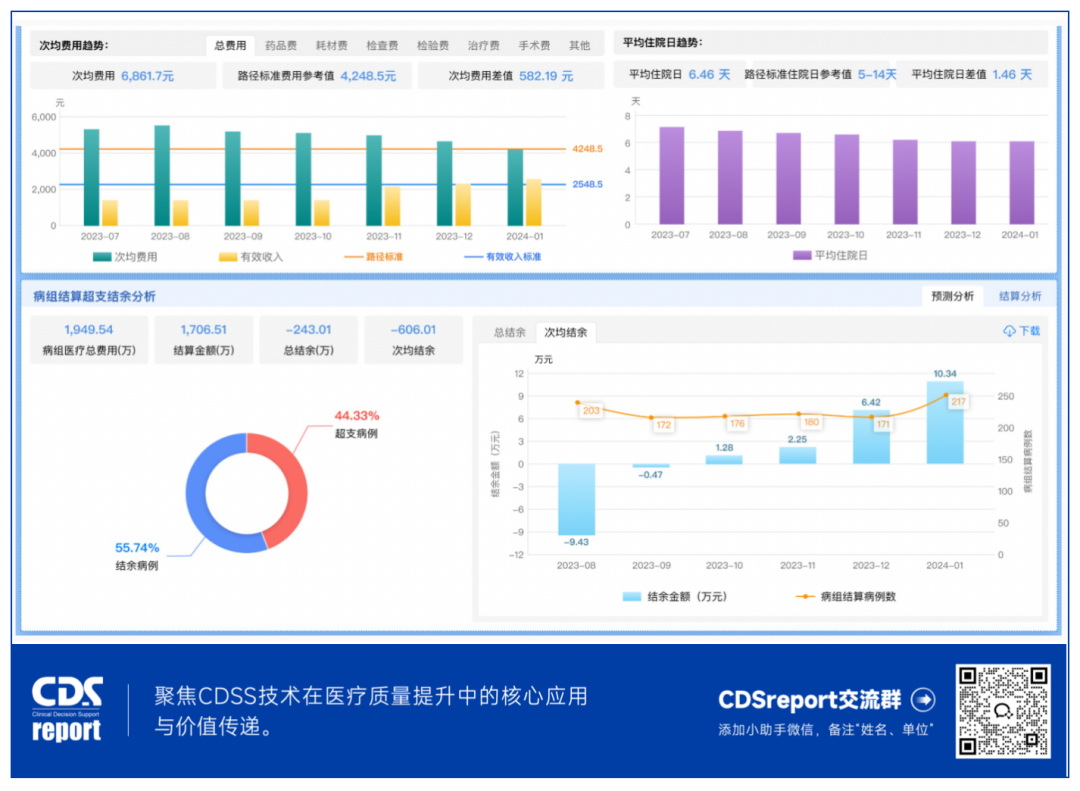The height and width of the screenshot is (791, 1080).
Task: Click the CDSreport交流群 heading
Action: coord(809,700)
